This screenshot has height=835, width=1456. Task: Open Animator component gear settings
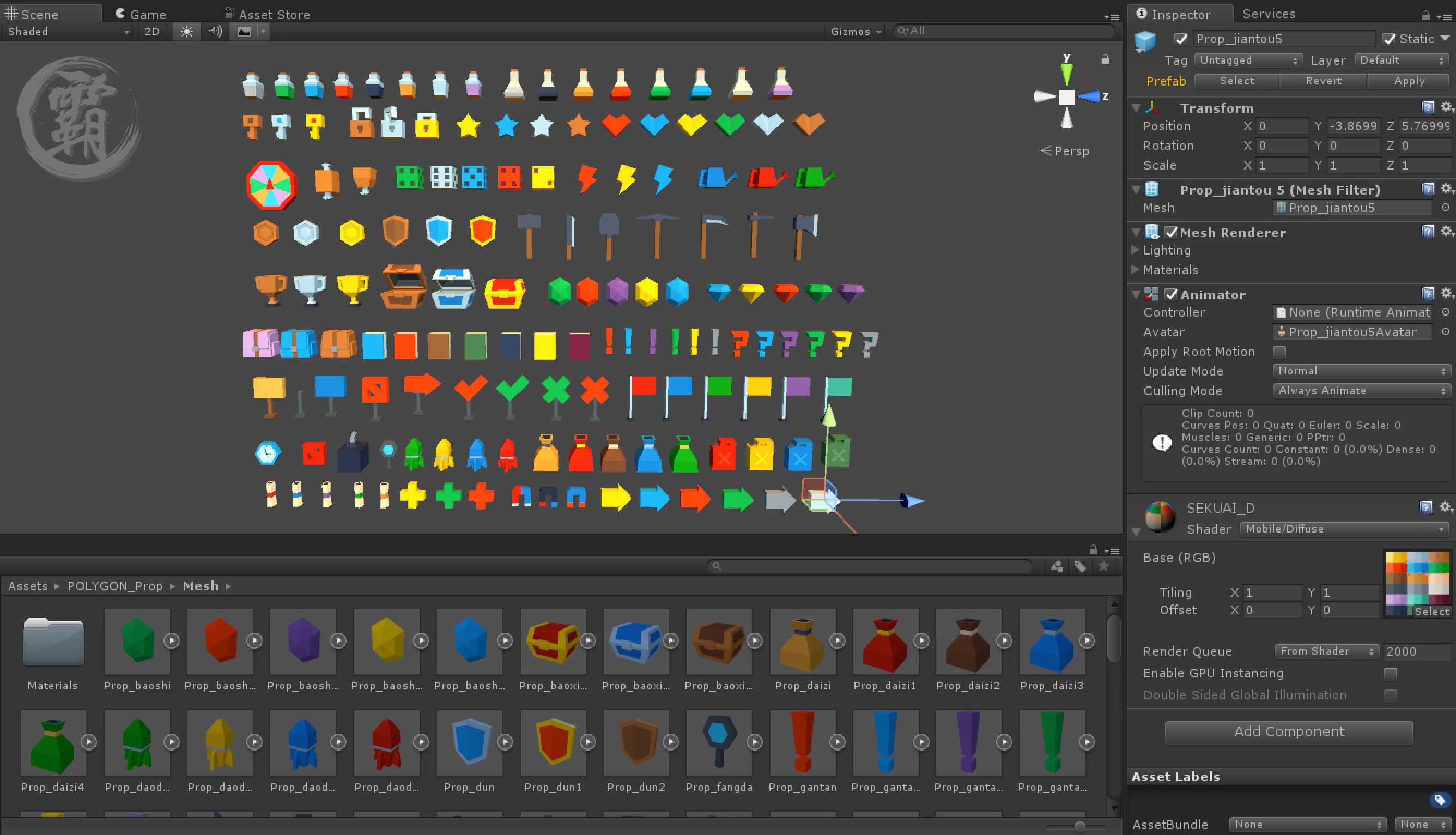(1446, 294)
